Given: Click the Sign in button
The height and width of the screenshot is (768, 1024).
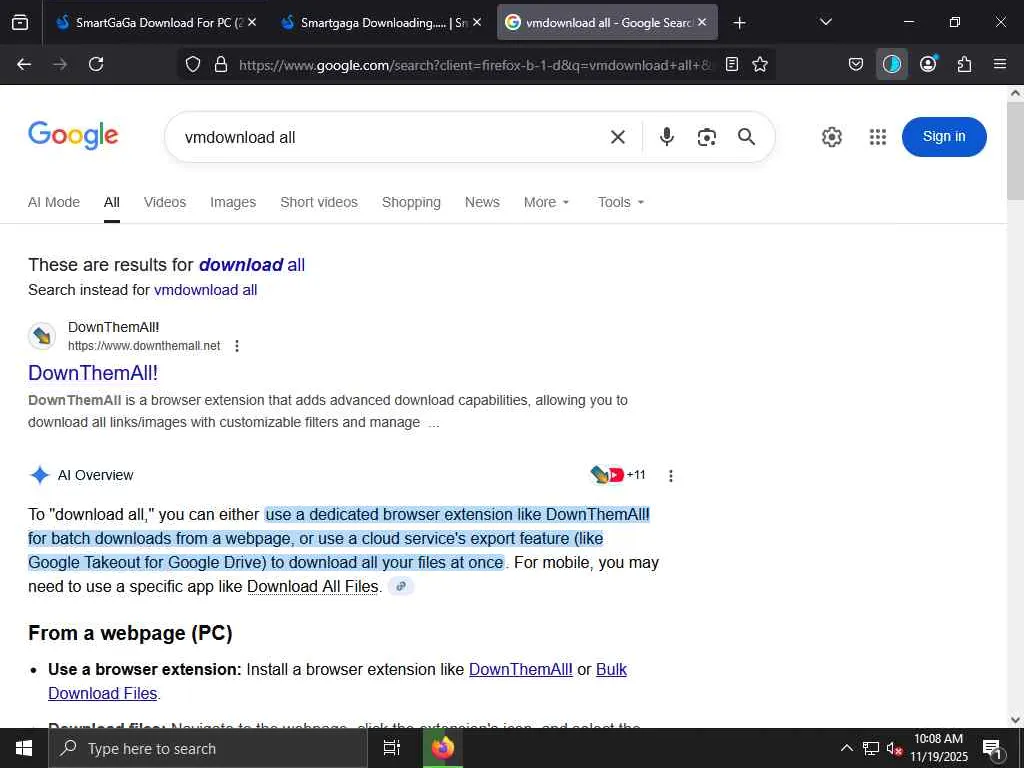Looking at the screenshot, I should click(x=944, y=136).
